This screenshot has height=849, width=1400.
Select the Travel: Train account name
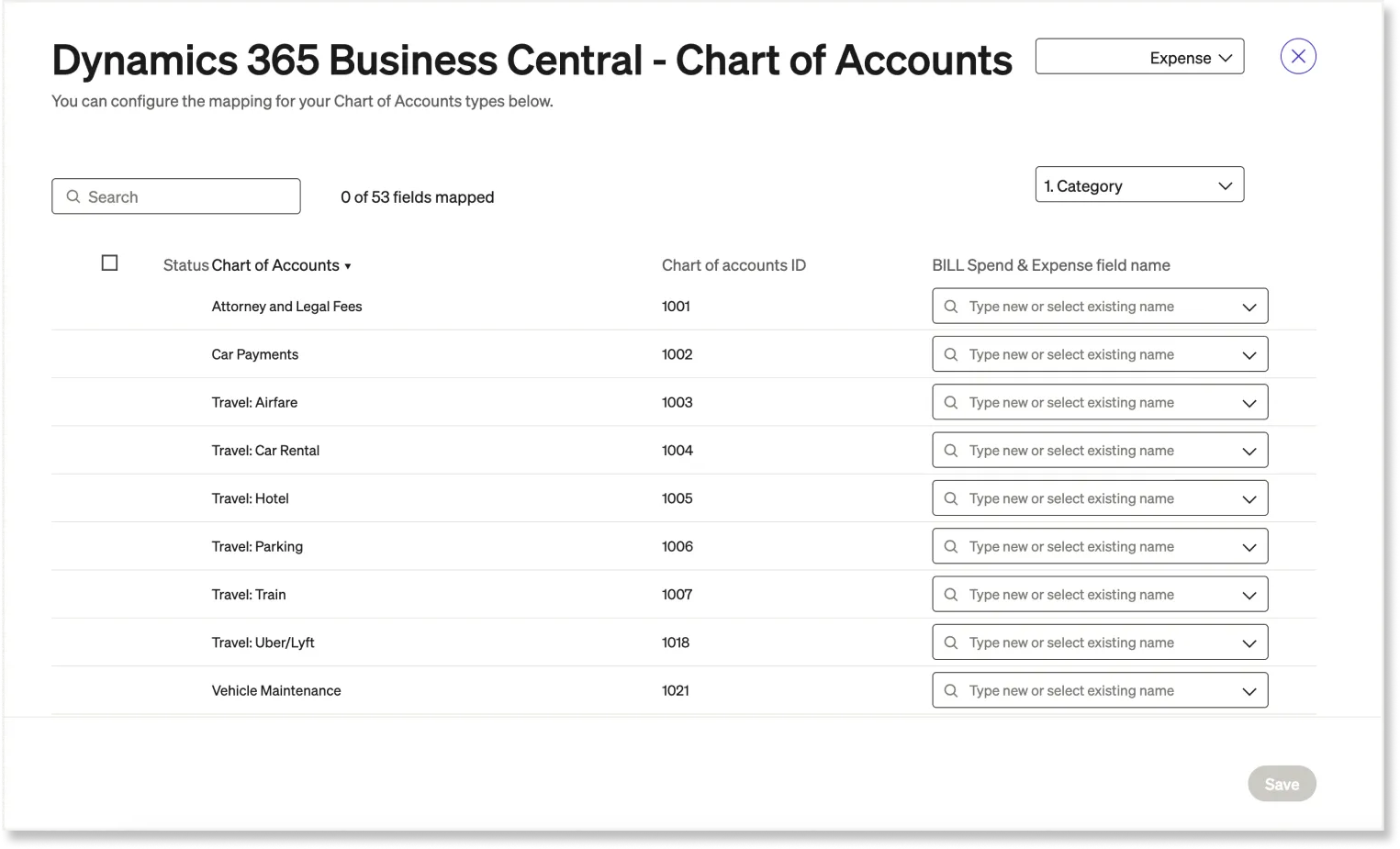point(249,595)
